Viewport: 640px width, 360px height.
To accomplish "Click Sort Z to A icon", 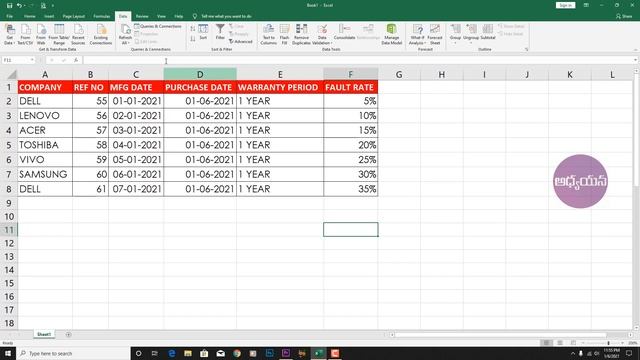I will pos(193,38).
